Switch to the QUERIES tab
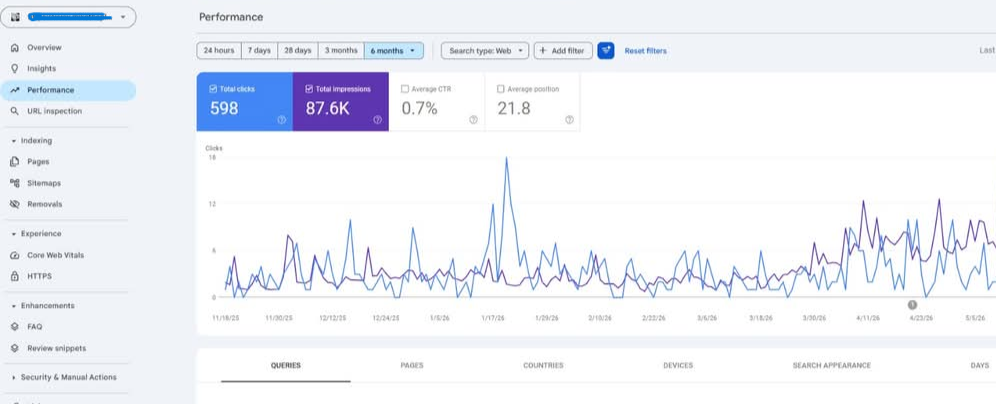 (286, 366)
